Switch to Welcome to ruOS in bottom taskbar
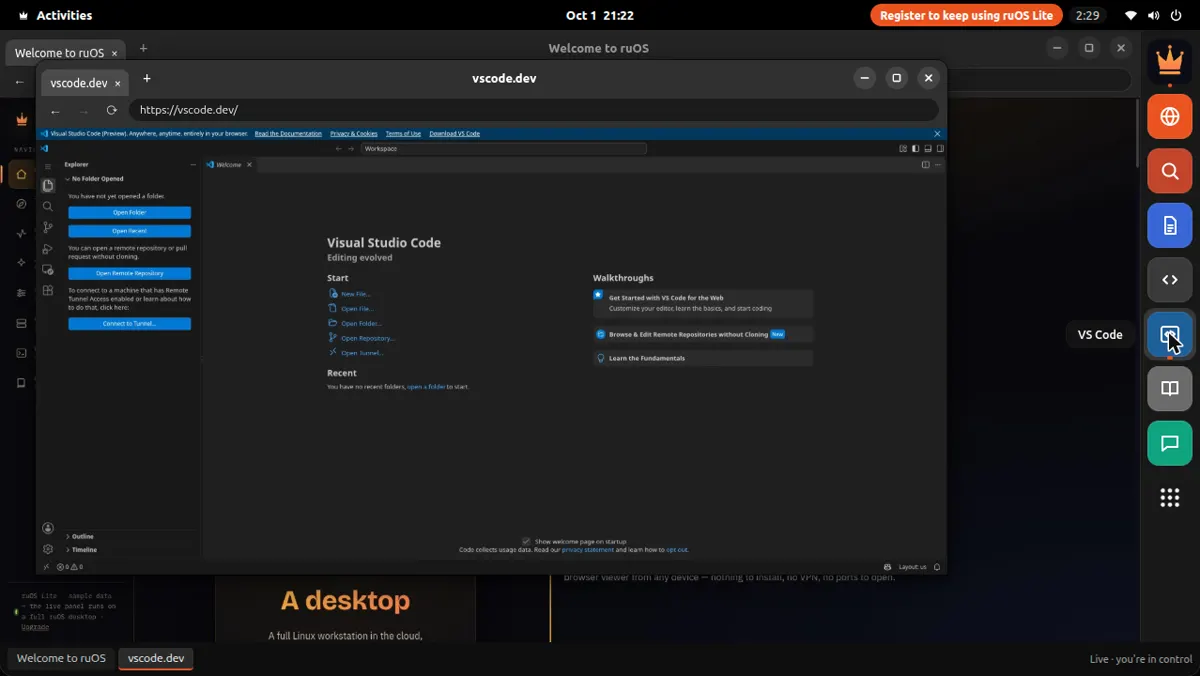The height and width of the screenshot is (676, 1200). (61, 658)
